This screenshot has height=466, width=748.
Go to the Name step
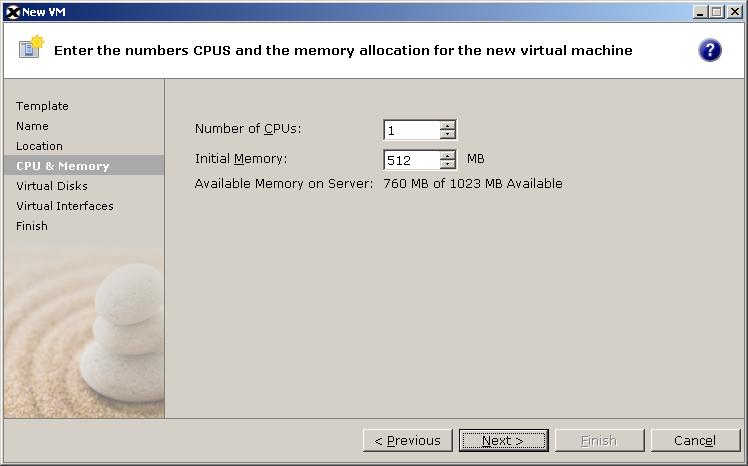point(32,126)
